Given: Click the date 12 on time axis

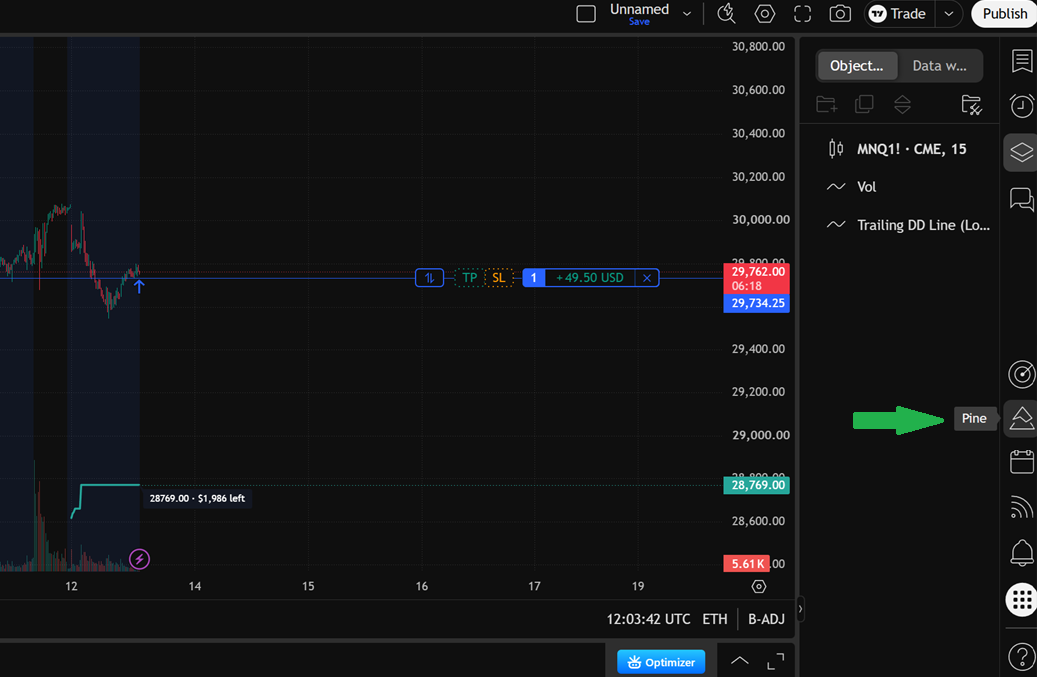Looking at the screenshot, I should tap(71, 586).
